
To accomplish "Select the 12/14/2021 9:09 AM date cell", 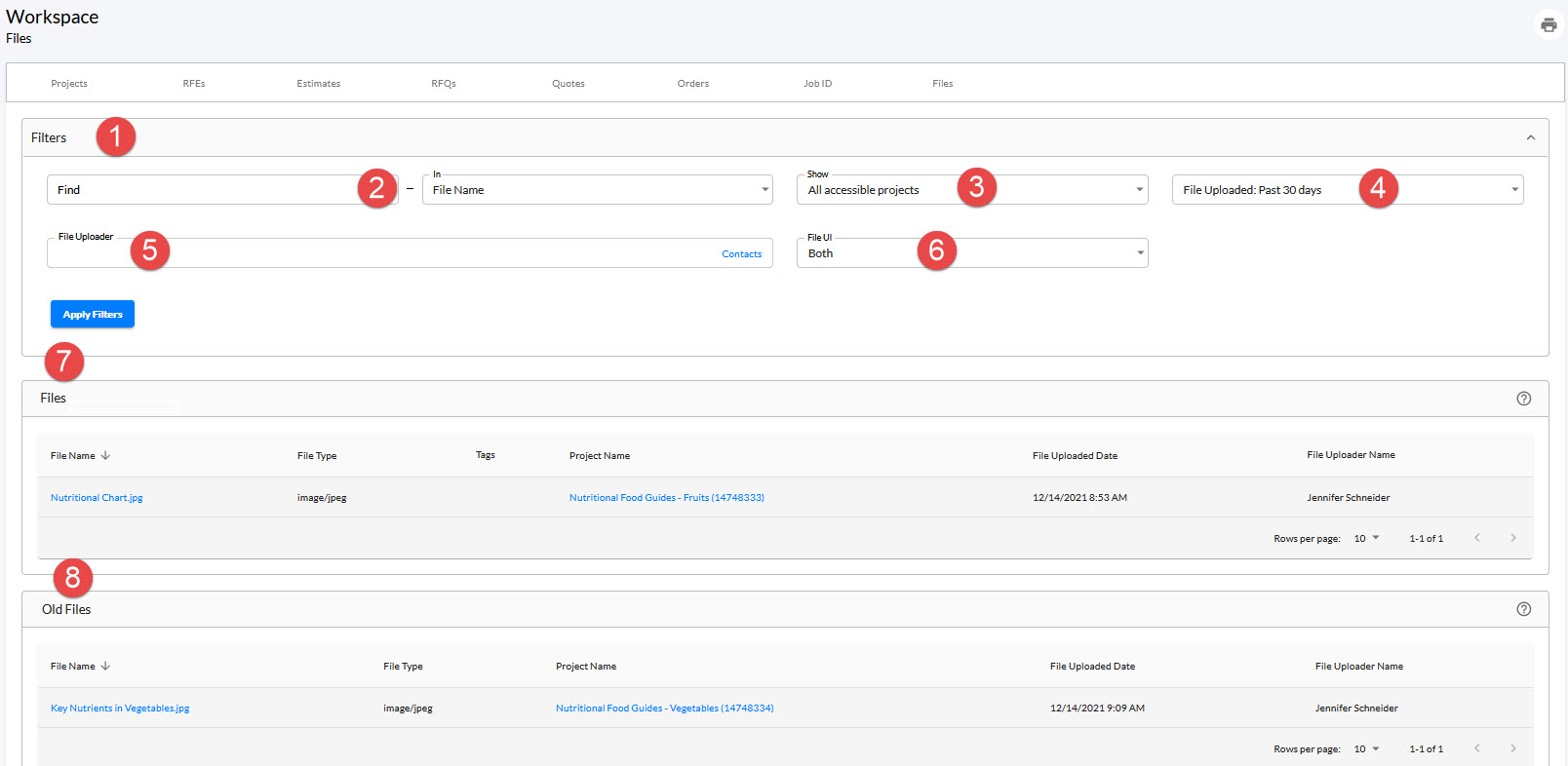I will pos(1097,709).
